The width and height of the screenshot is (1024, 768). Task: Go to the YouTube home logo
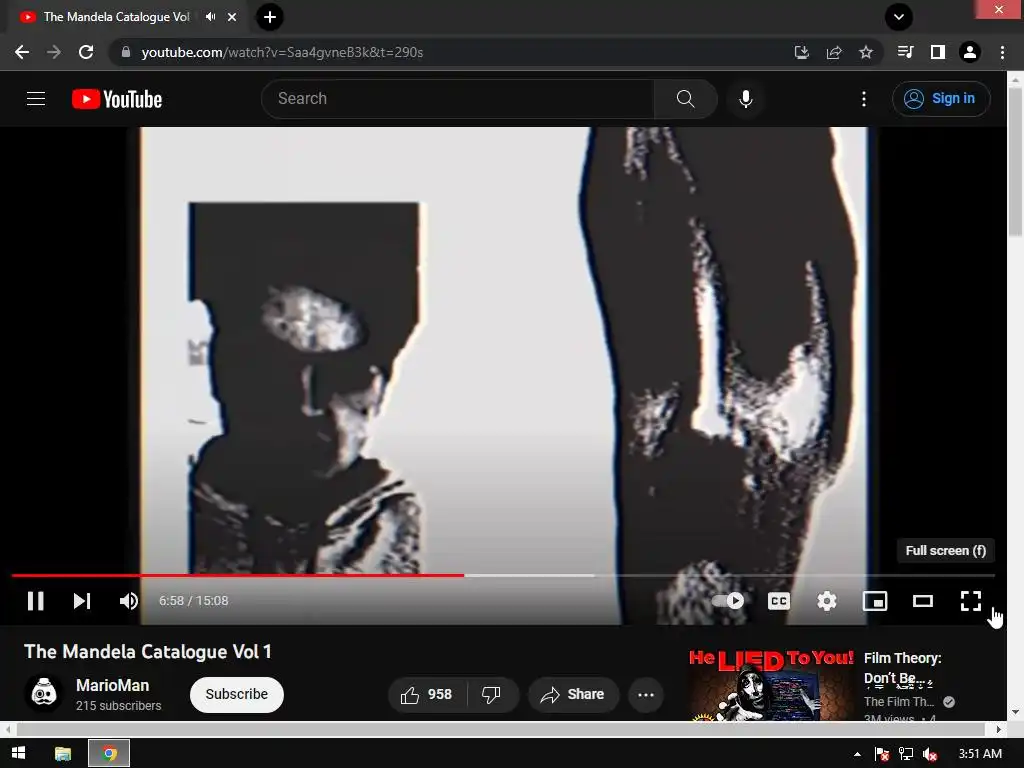coord(117,99)
